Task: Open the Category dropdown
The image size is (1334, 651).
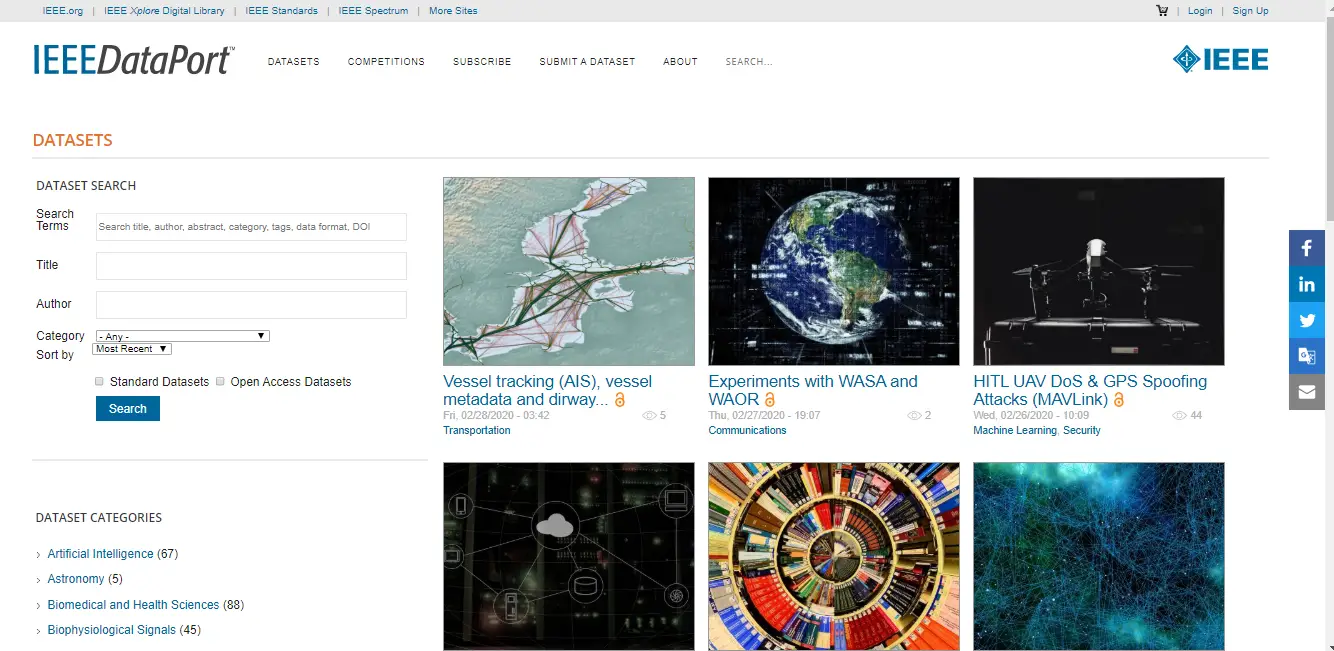Action: coord(182,336)
